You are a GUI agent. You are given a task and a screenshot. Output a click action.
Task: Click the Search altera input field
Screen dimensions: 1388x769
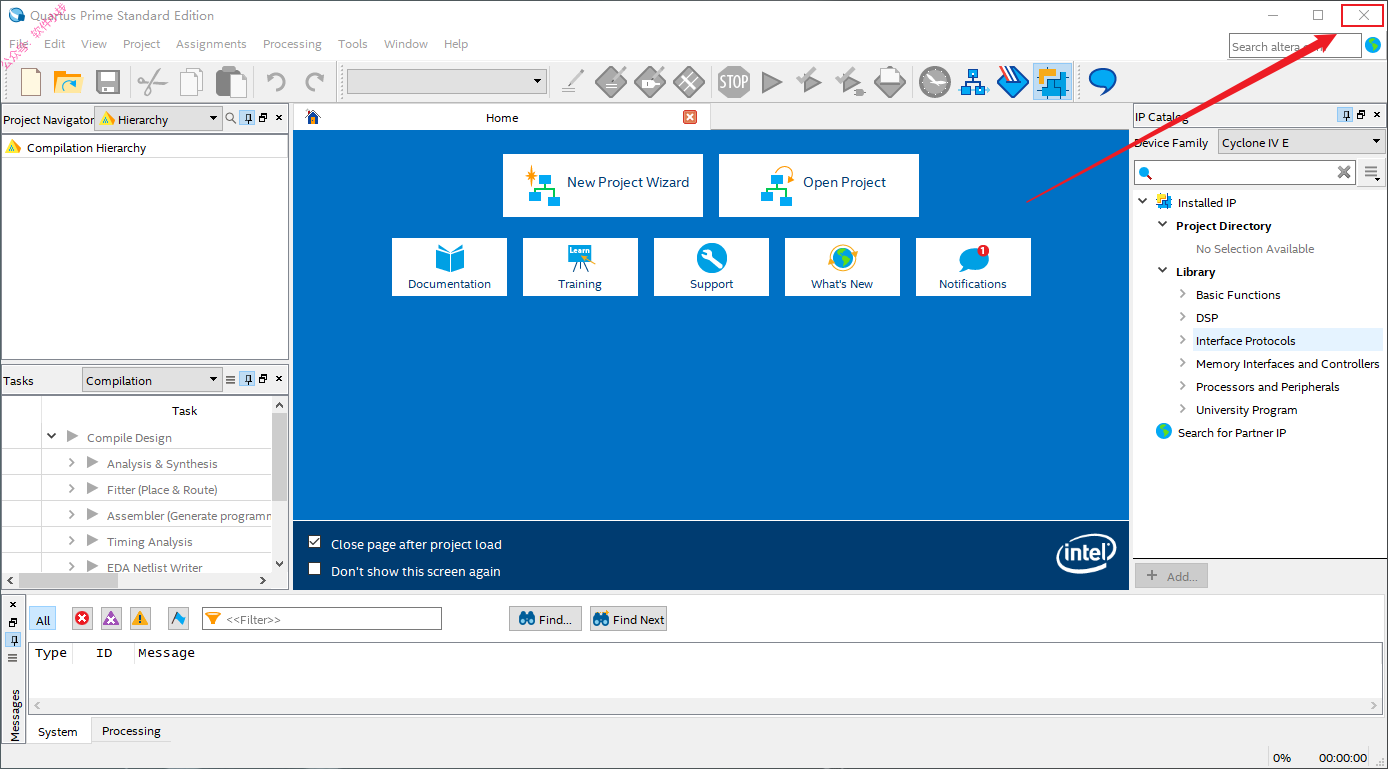(x=1294, y=46)
